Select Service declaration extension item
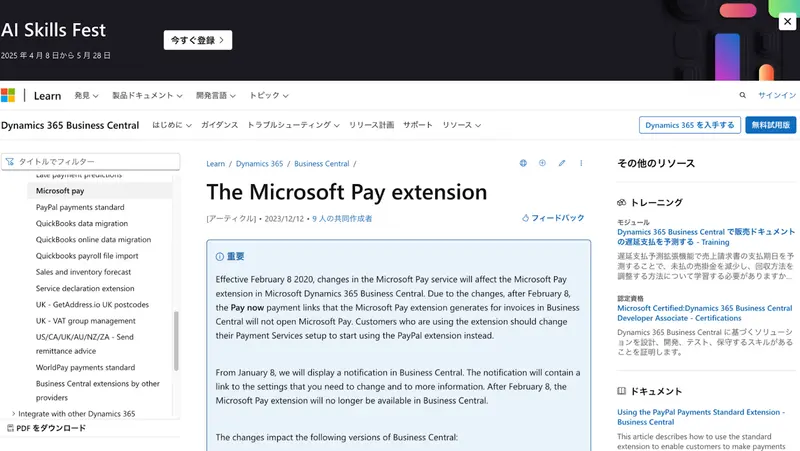Image resolution: width=800 pixels, height=451 pixels. click(x=85, y=288)
